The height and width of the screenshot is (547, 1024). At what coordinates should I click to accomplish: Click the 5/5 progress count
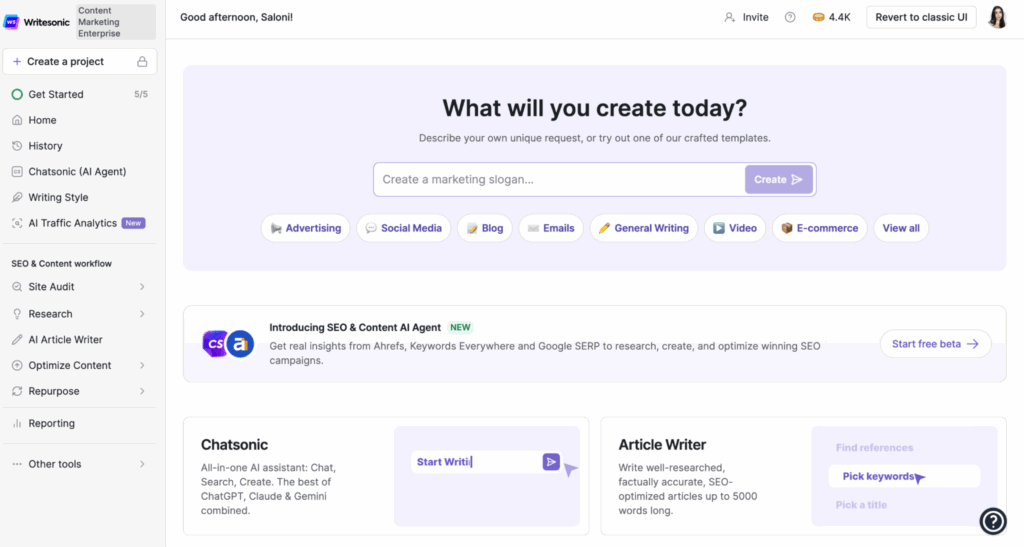tap(141, 94)
